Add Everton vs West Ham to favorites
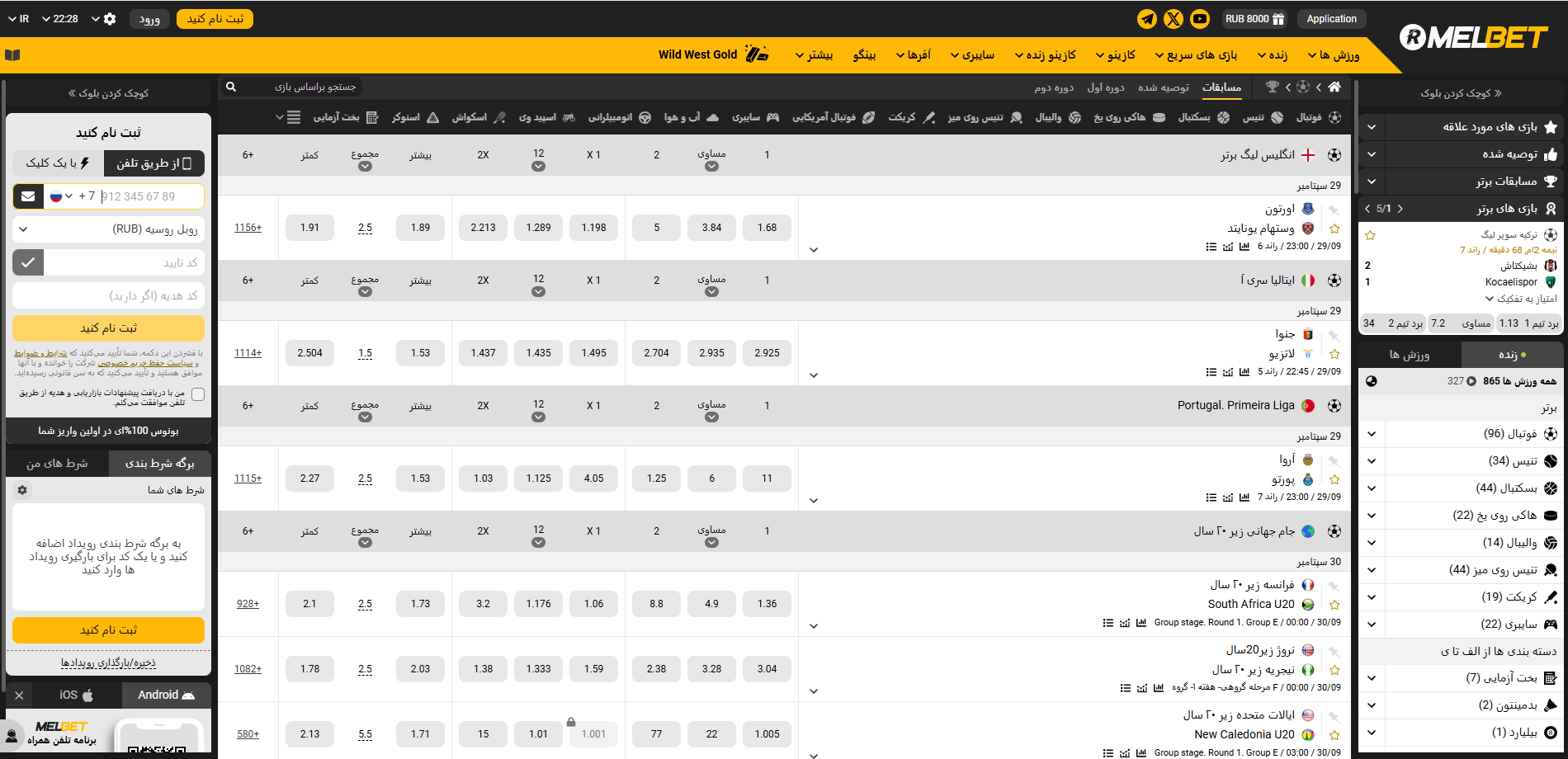Viewport: 1568px width, 759px height. (1334, 229)
